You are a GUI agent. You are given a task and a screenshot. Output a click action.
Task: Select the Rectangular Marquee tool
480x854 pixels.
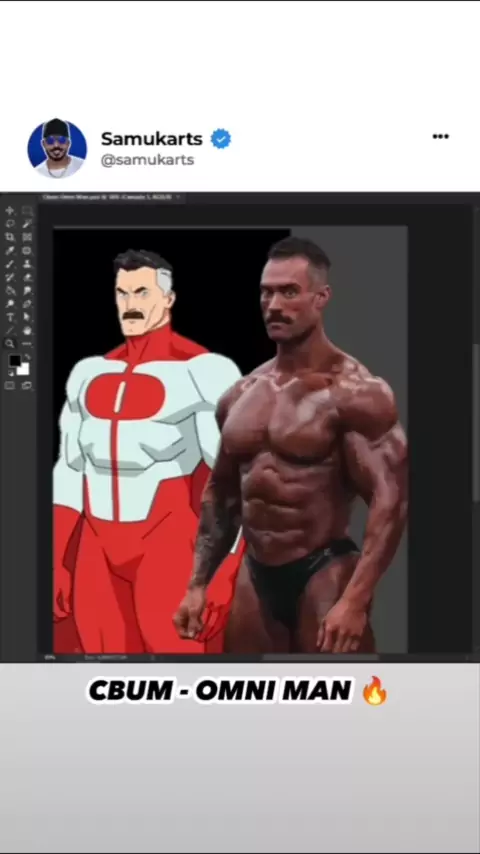[x=27, y=211]
